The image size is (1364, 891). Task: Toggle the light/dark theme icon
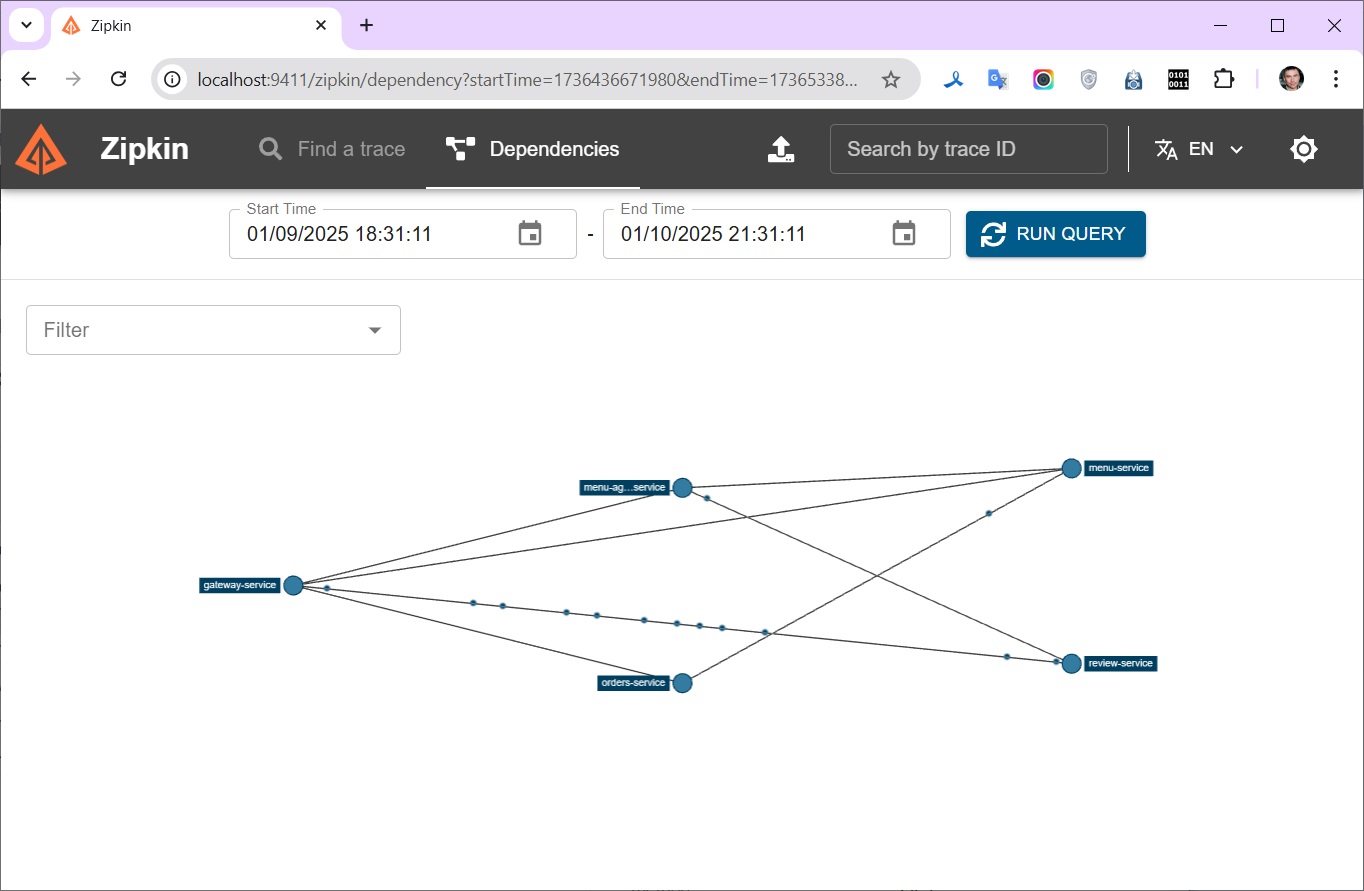click(x=1303, y=149)
